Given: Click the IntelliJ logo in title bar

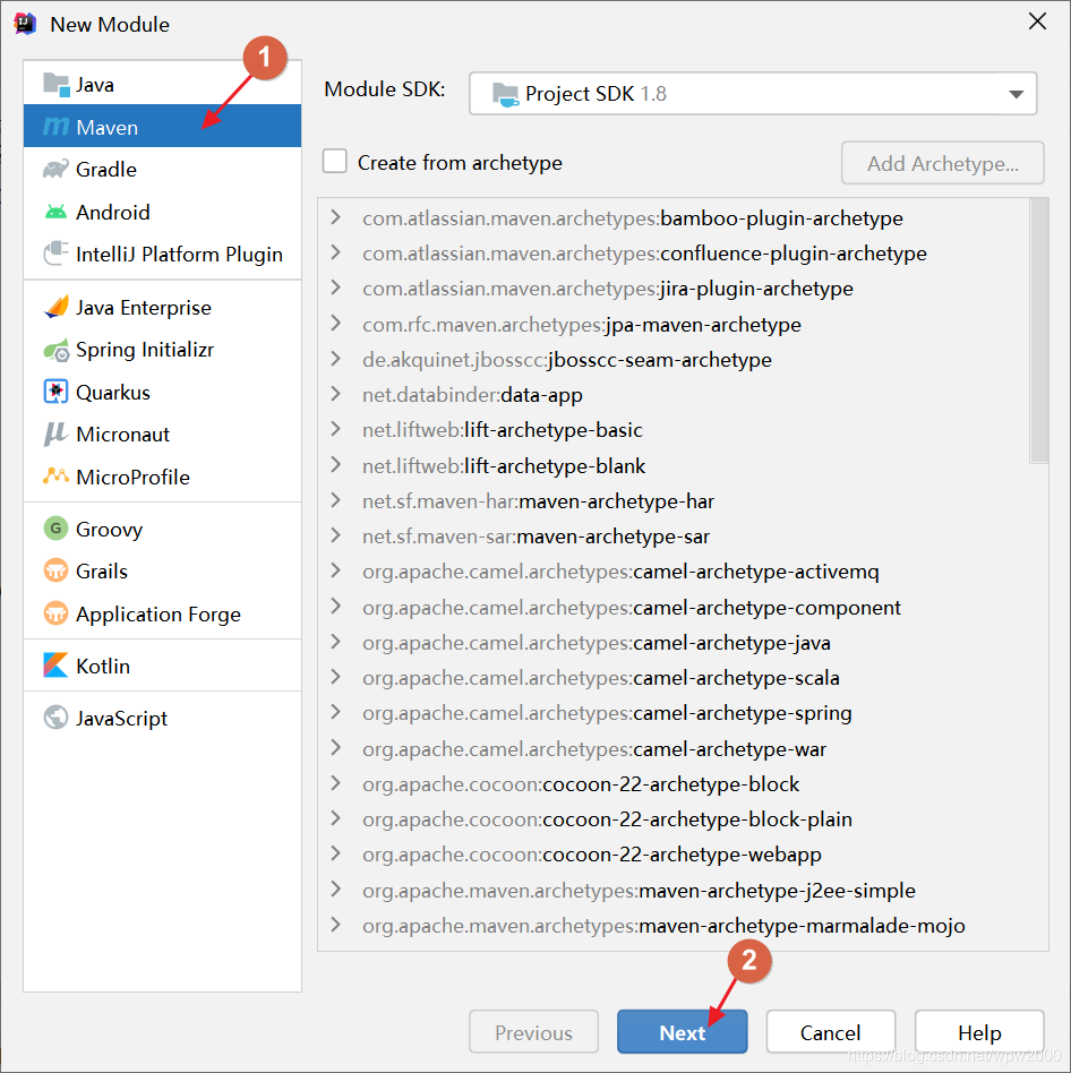Looking at the screenshot, I should tap(25, 23).
